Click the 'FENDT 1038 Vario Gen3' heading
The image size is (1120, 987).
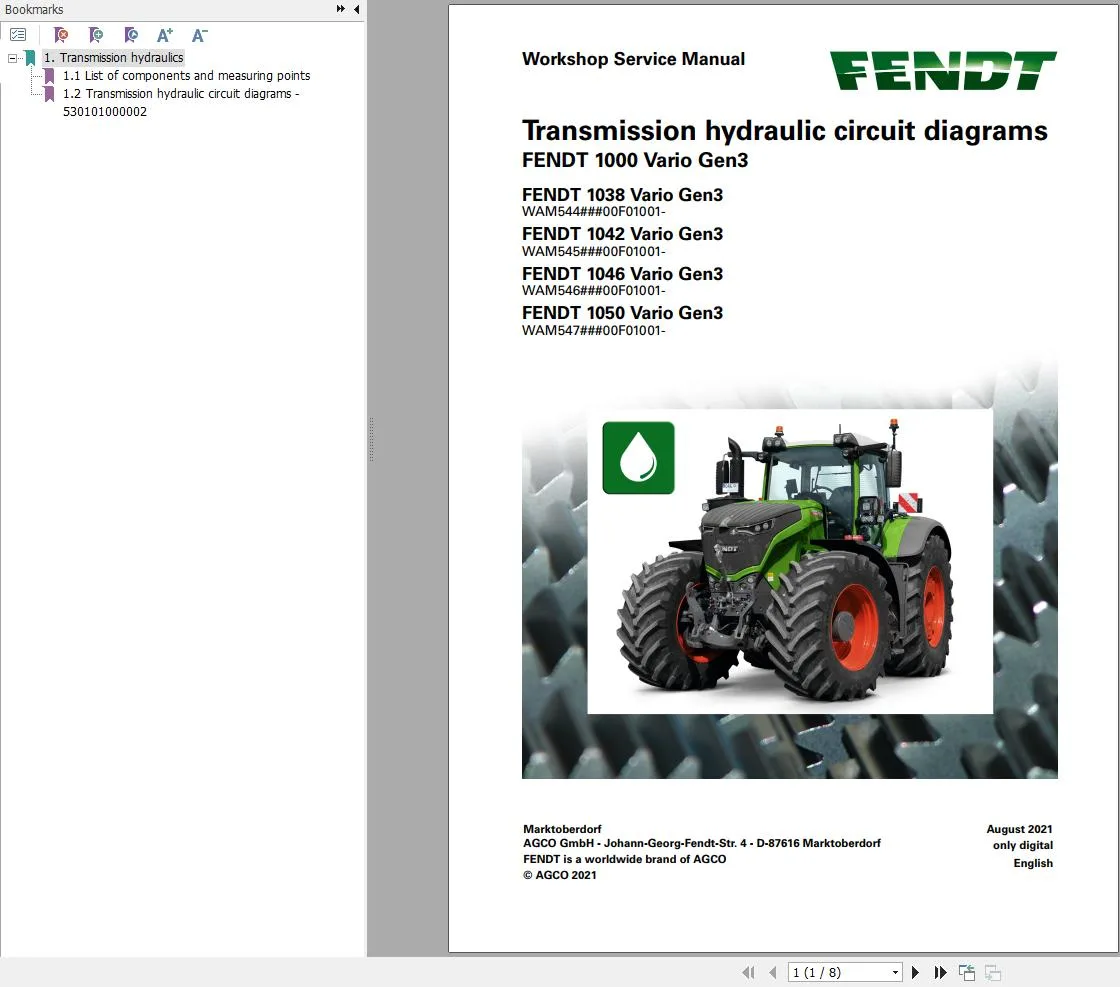point(622,195)
